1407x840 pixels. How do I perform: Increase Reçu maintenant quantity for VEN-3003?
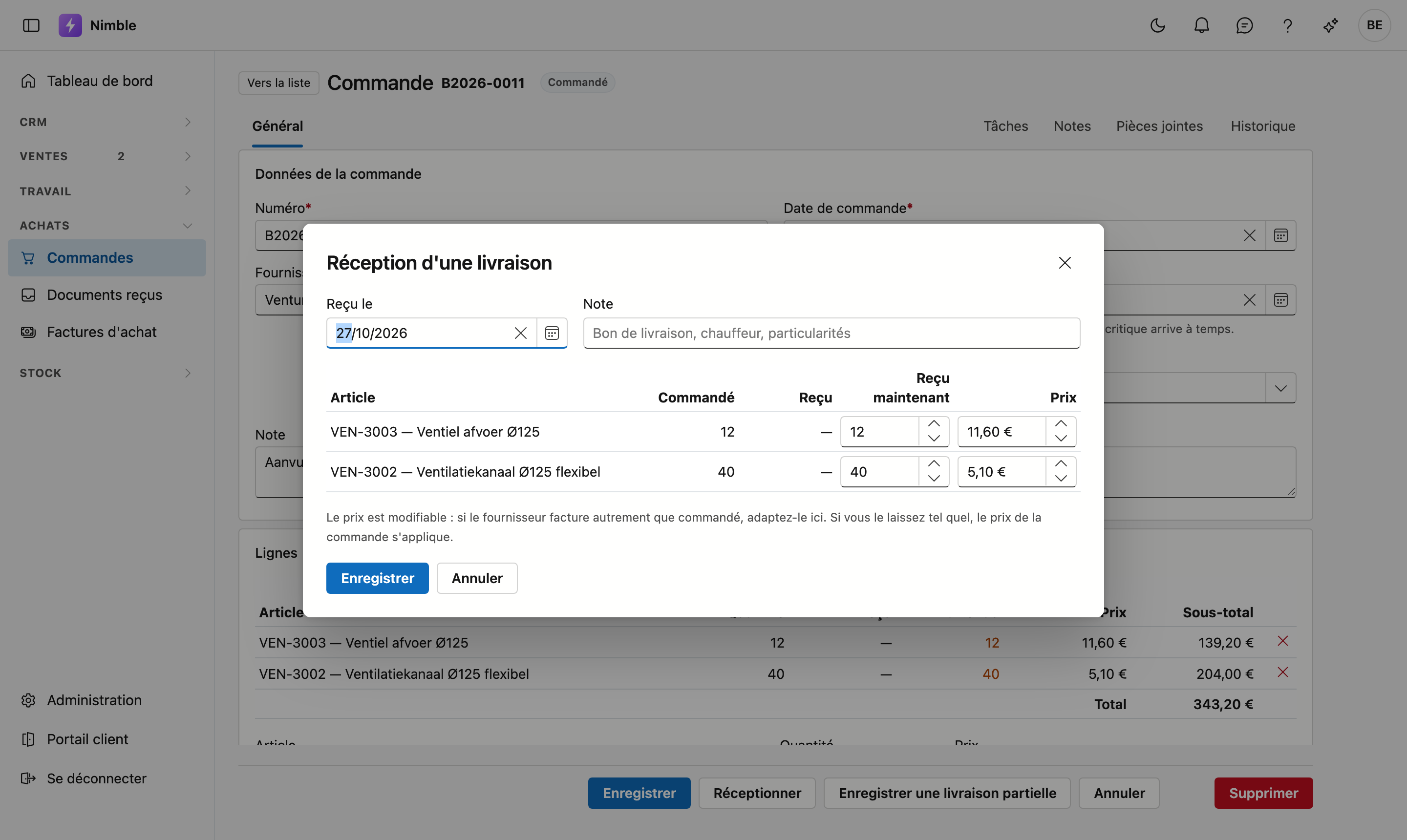(934, 424)
